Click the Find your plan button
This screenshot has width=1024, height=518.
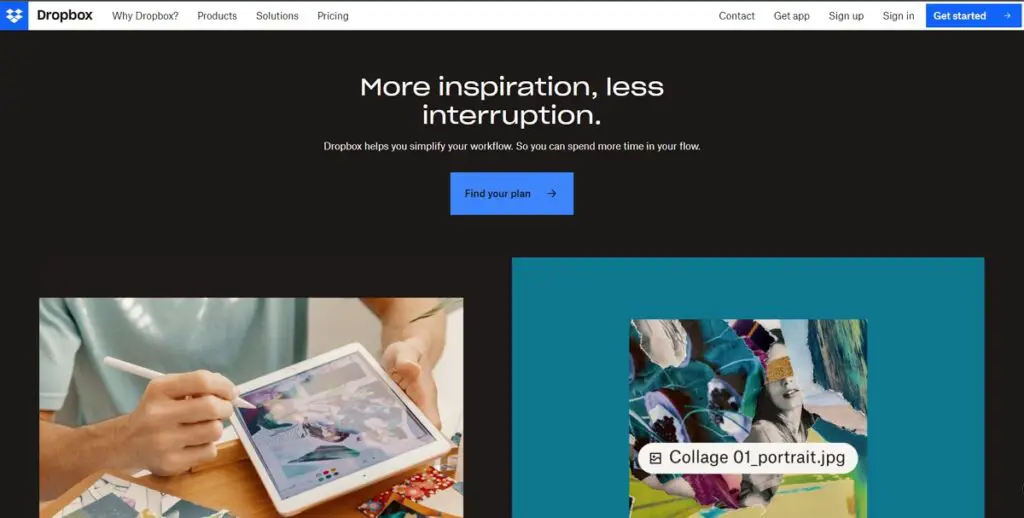(512, 193)
